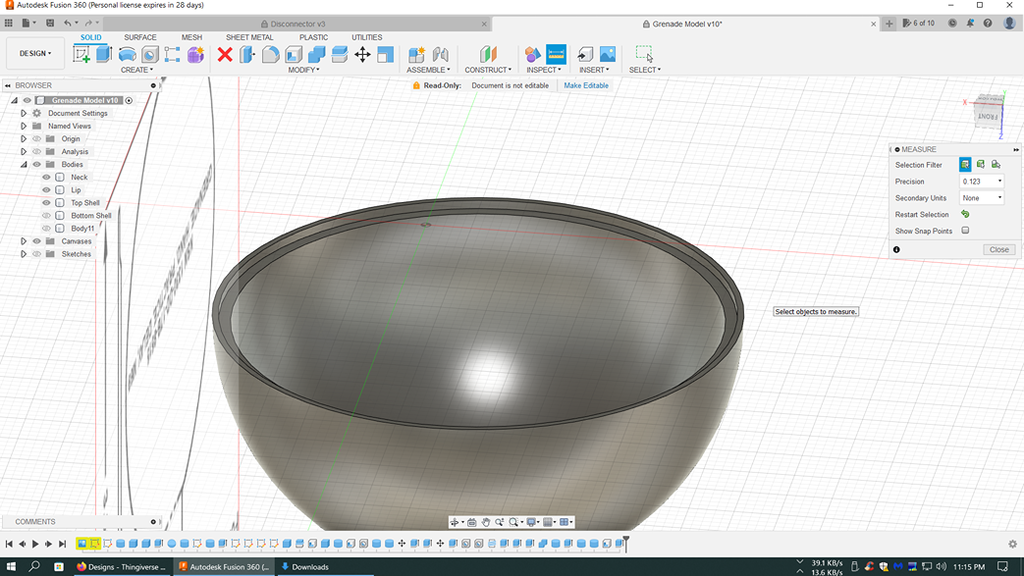
Task: Close the Measure panel
Action: pos(998,249)
